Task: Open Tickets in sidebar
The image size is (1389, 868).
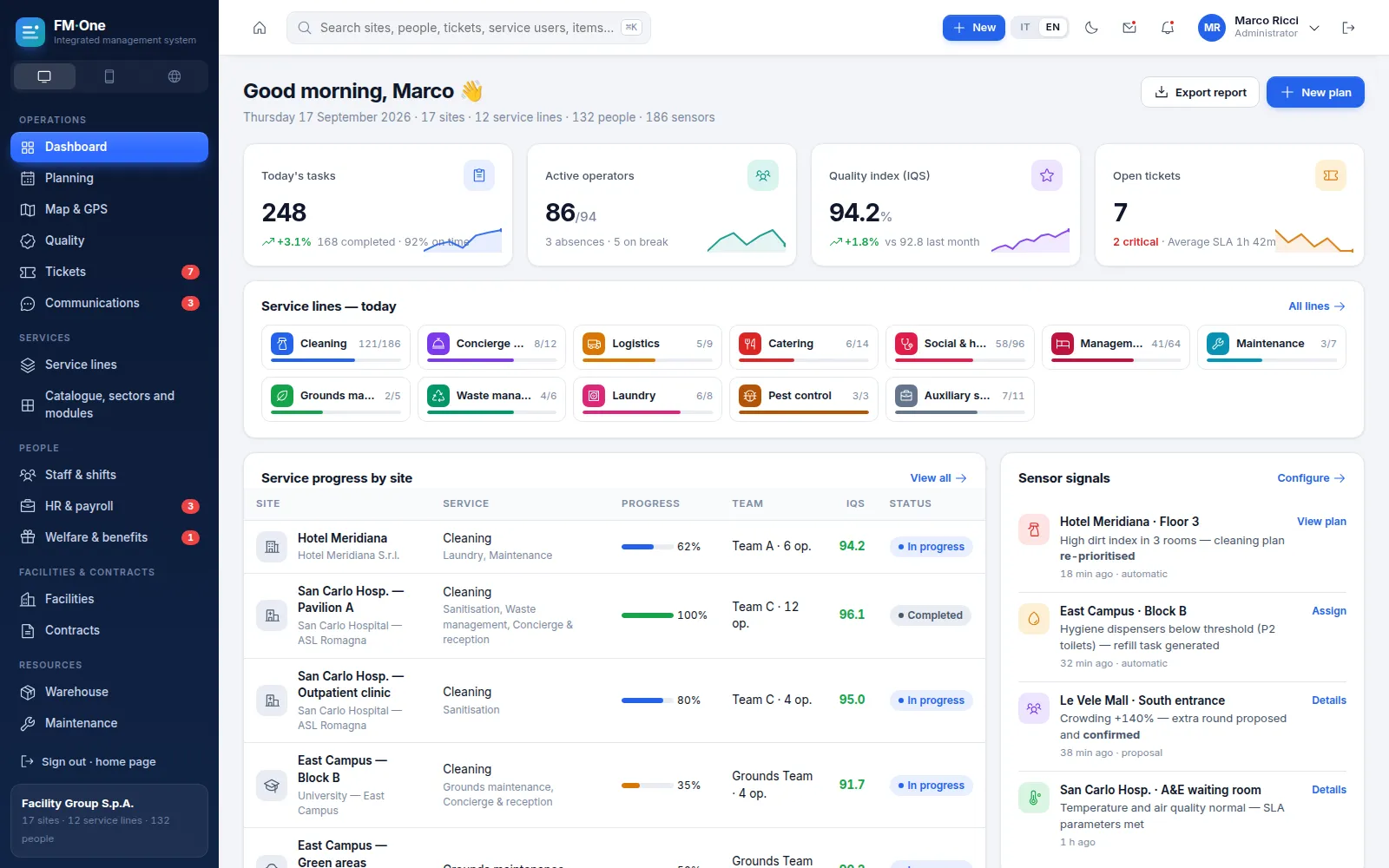Action: tap(109, 272)
